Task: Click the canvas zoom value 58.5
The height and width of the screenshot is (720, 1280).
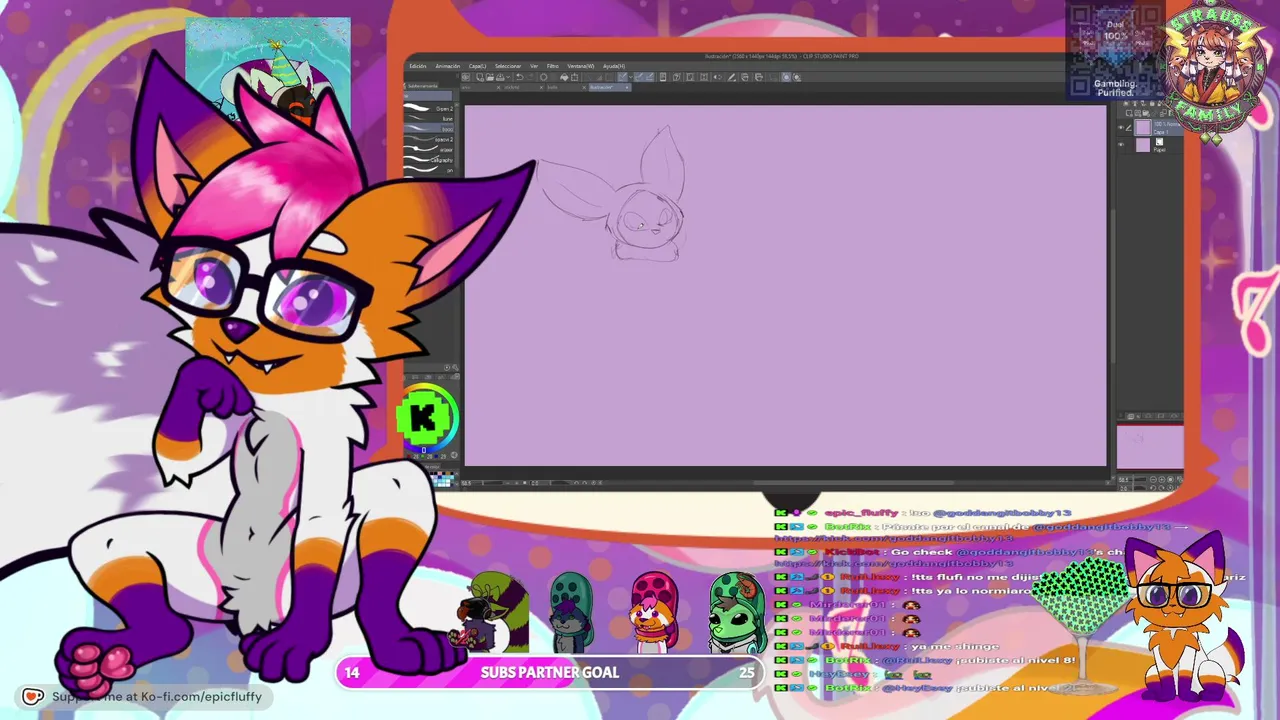Action: (x=467, y=483)
